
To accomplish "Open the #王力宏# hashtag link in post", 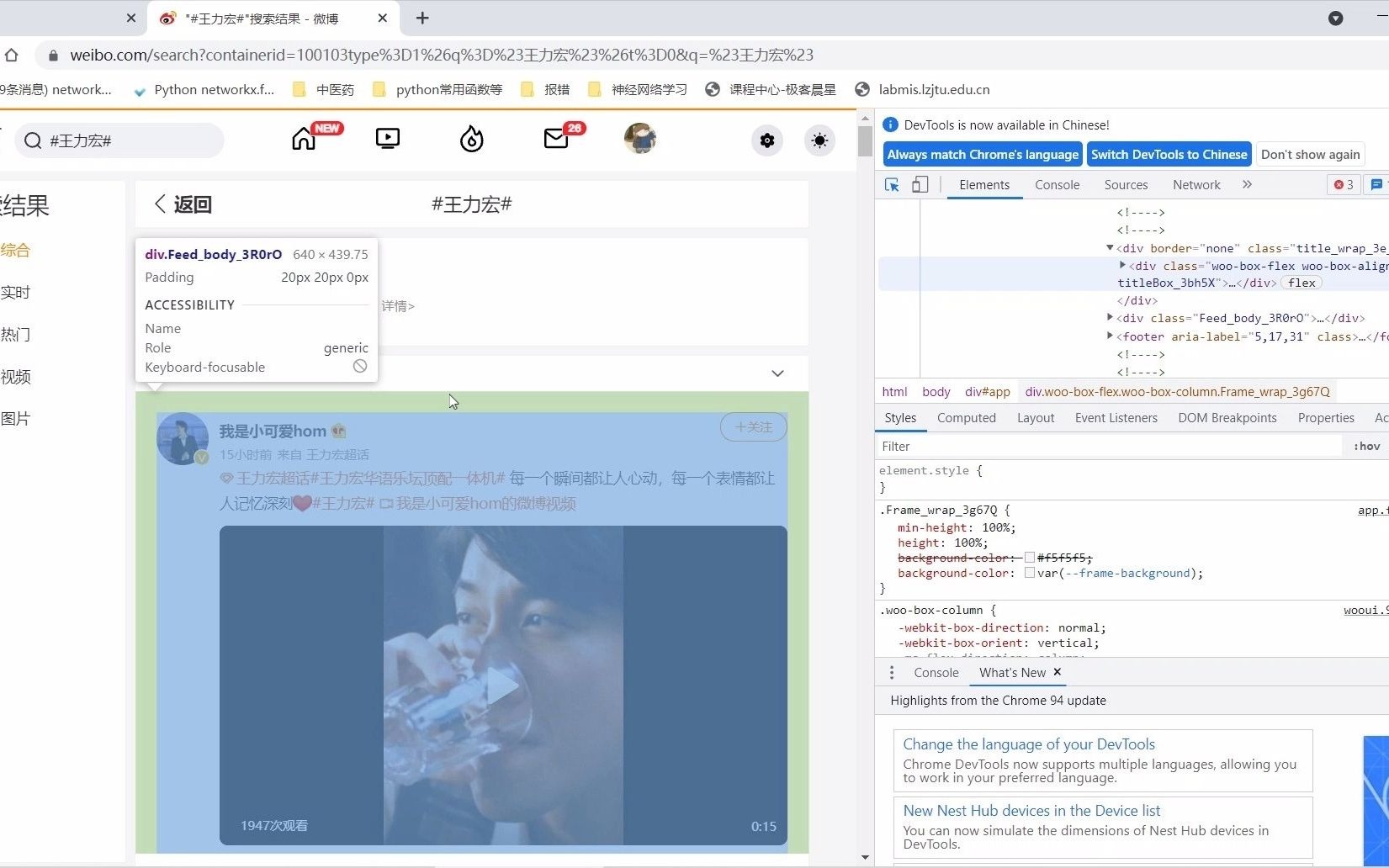I will (x=343, y=503).
